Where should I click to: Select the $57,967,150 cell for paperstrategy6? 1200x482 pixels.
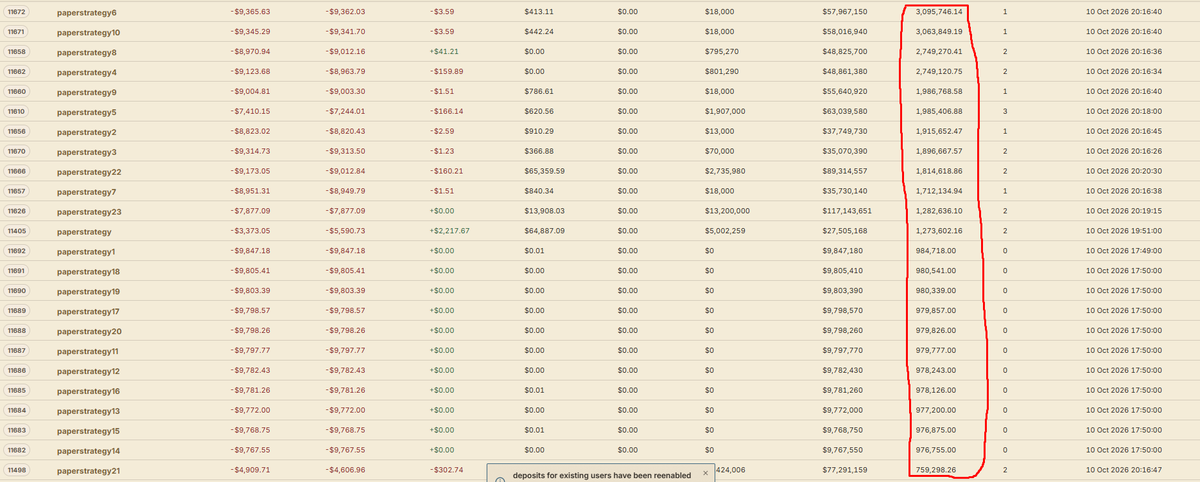[x=845, y=12]
